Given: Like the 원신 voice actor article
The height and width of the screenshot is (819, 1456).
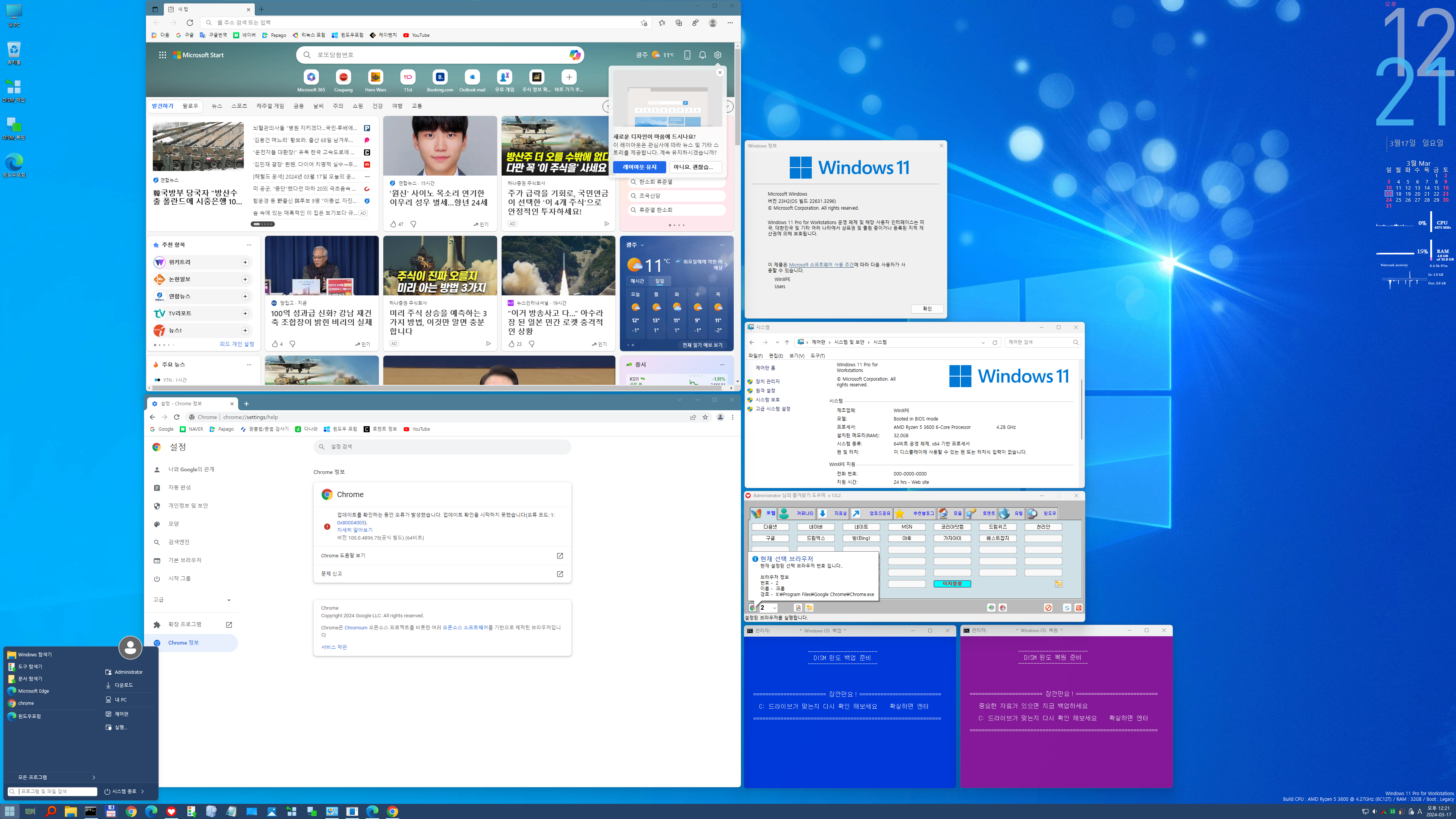Looking at the screenshot, I should (x=394, y=224).
